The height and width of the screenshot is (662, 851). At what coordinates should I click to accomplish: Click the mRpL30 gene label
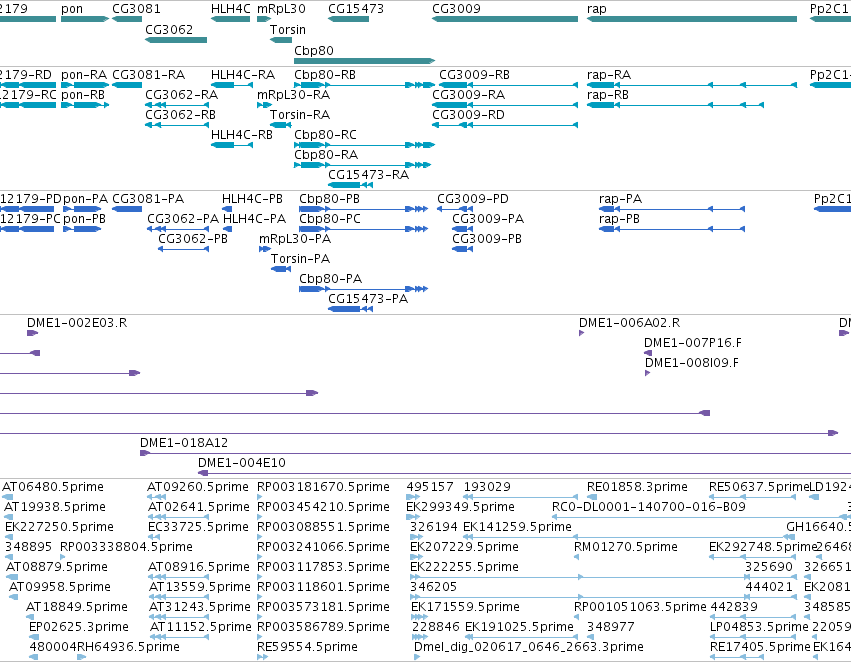[x=281, y=9]
